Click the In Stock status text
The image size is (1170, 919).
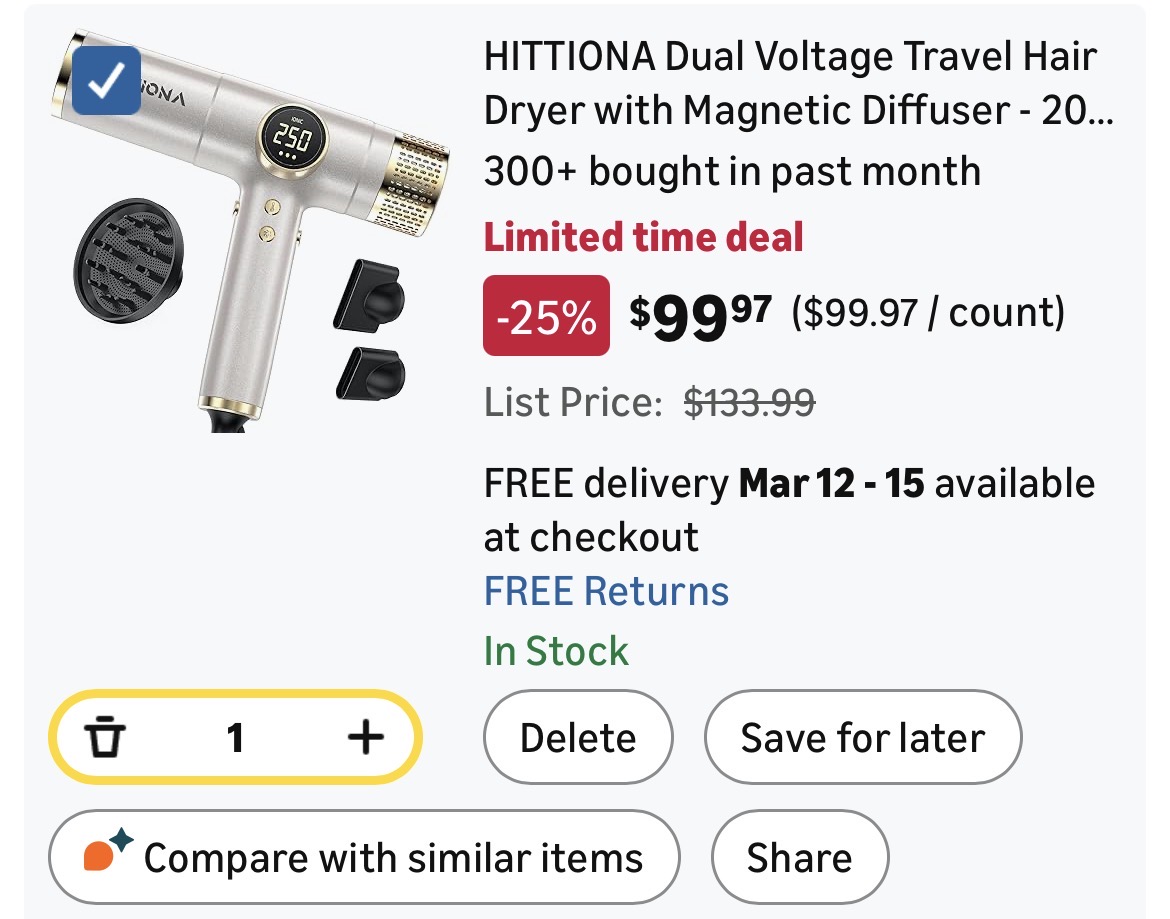557,651
